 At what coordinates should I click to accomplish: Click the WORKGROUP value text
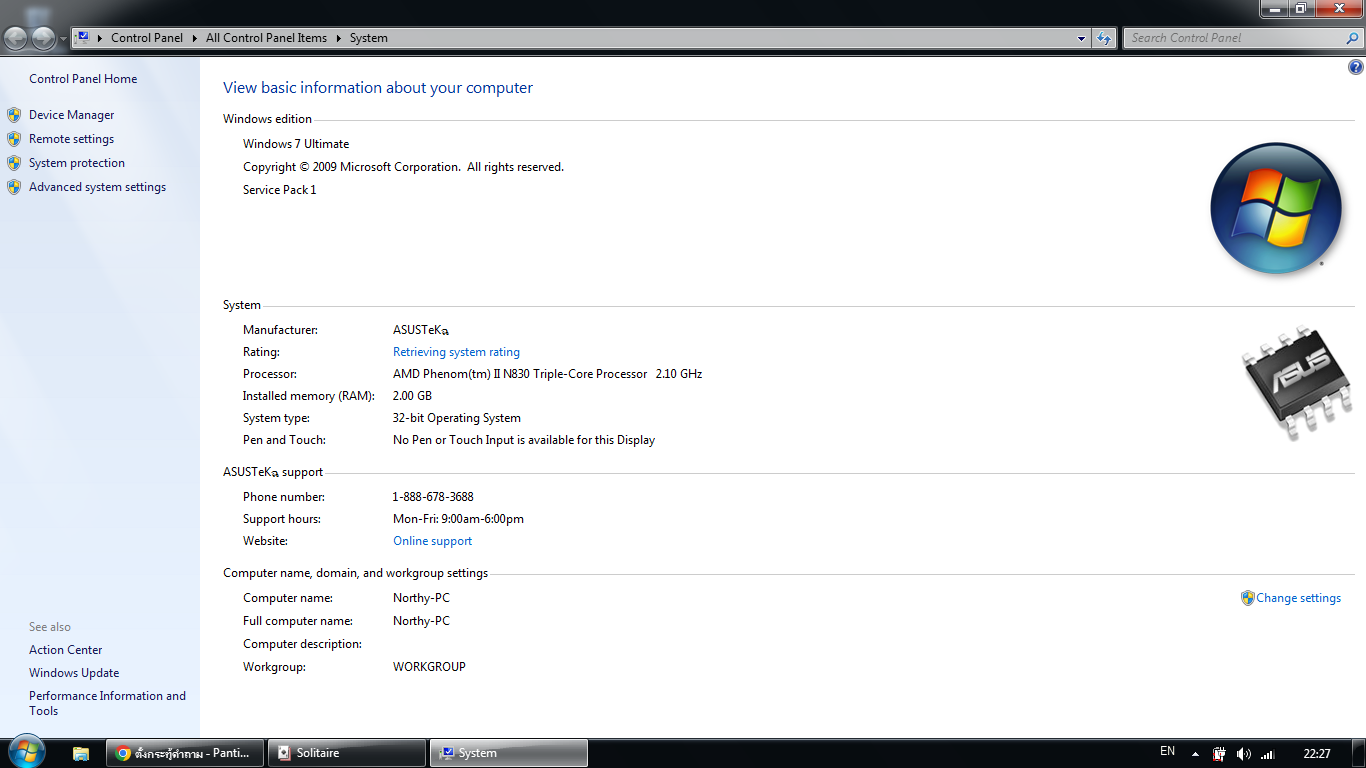click(x=429, y=667)
